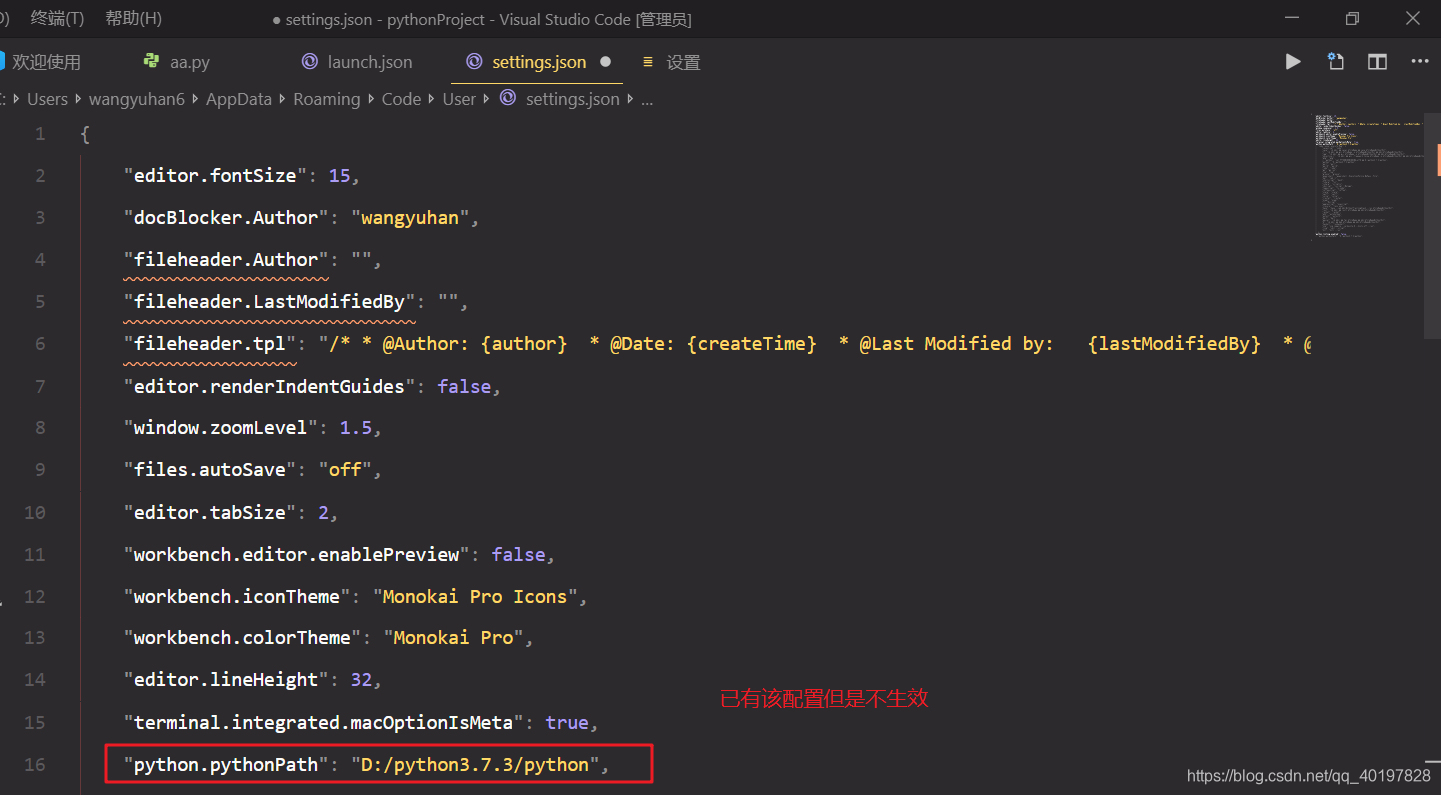
Task: Click the "D:/python3.7.3/python" path value
Action: tap(475, 764)
